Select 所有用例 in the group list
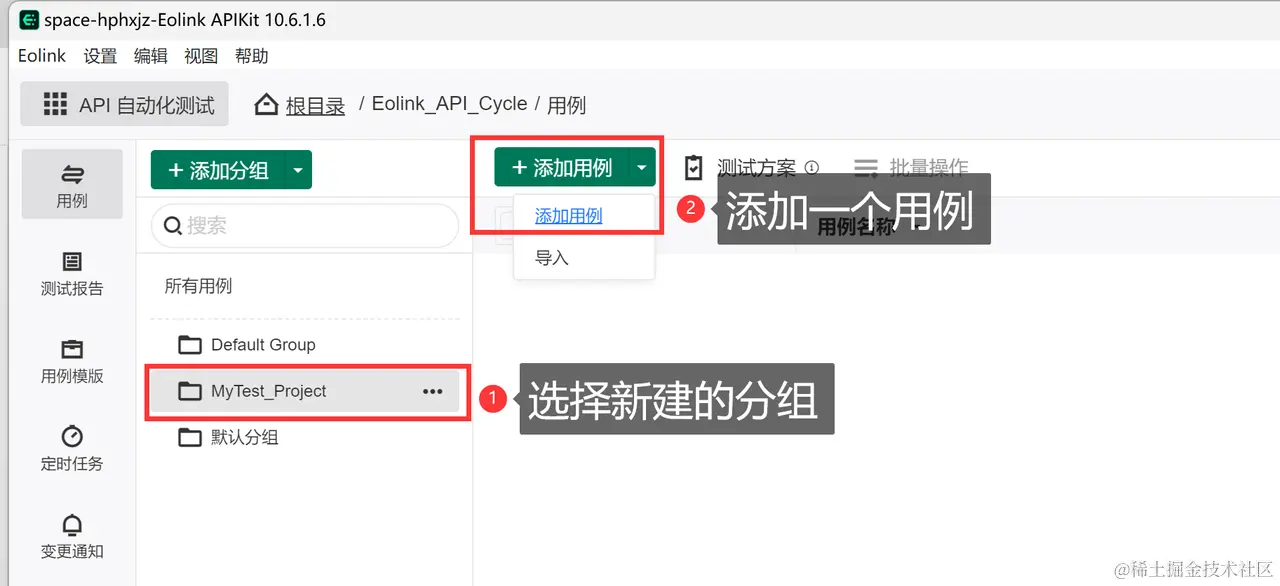 pos(198,286)
